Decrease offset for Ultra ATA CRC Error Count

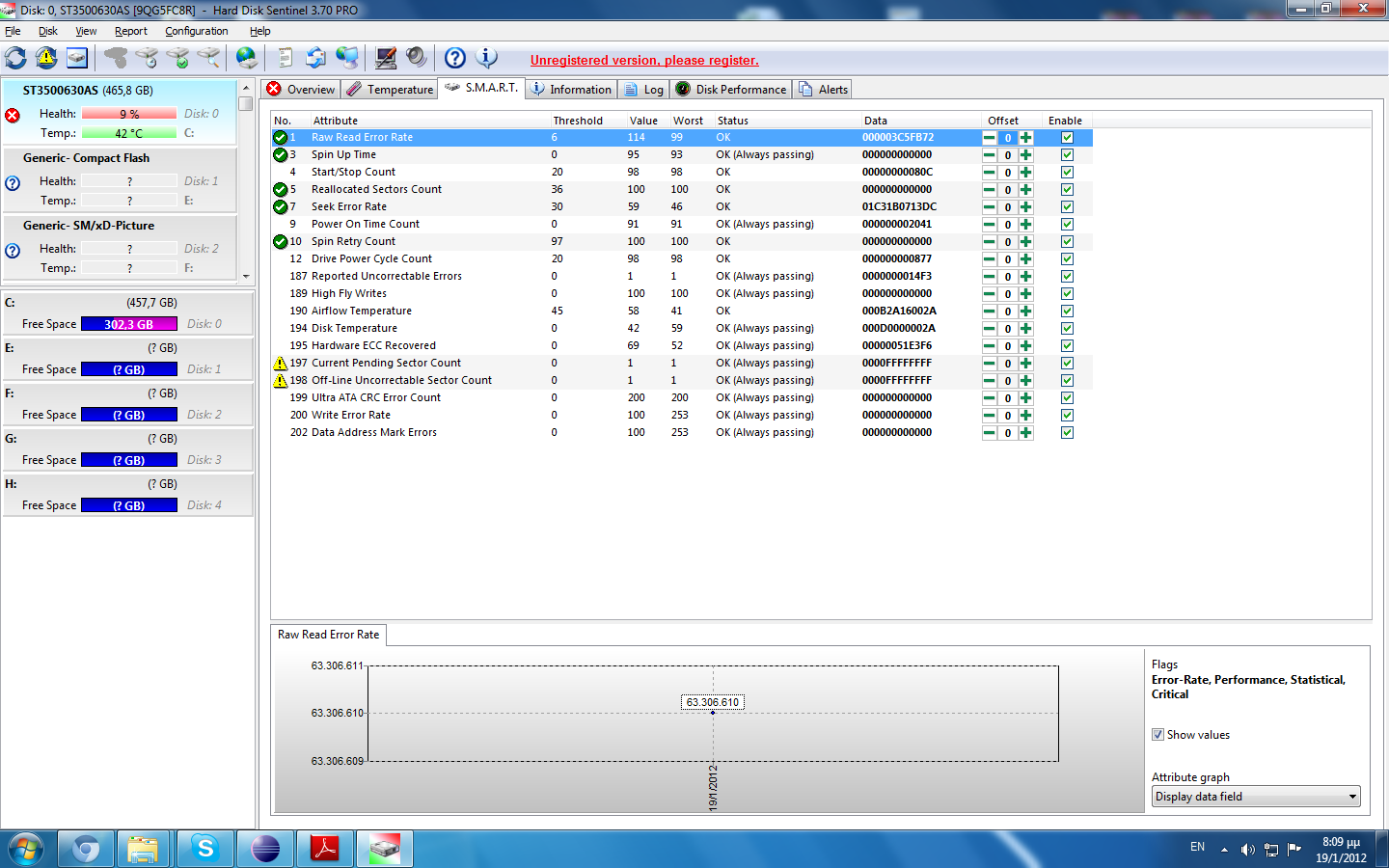click(990, 398)
